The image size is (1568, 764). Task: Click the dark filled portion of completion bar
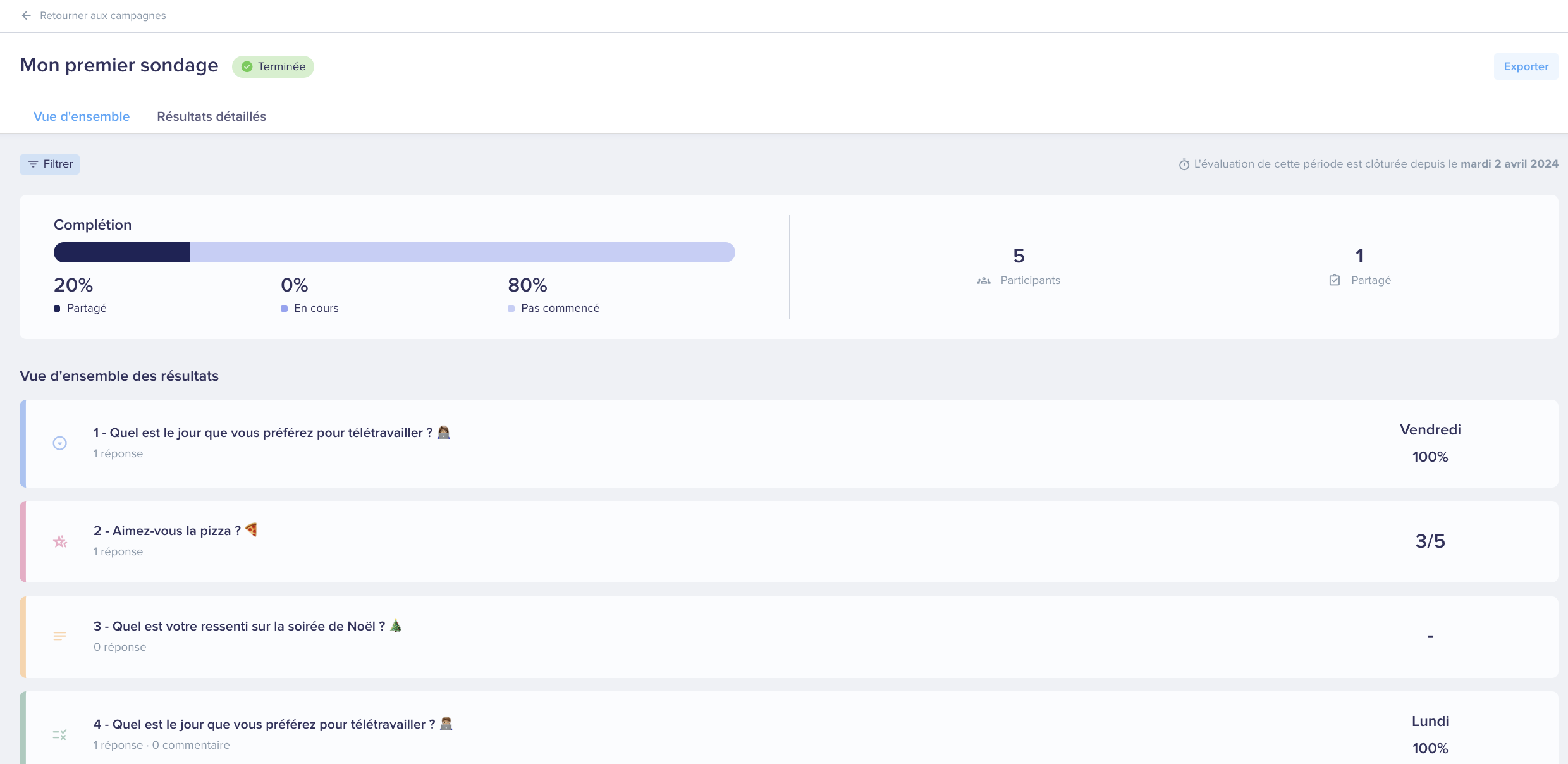[121, 252]
